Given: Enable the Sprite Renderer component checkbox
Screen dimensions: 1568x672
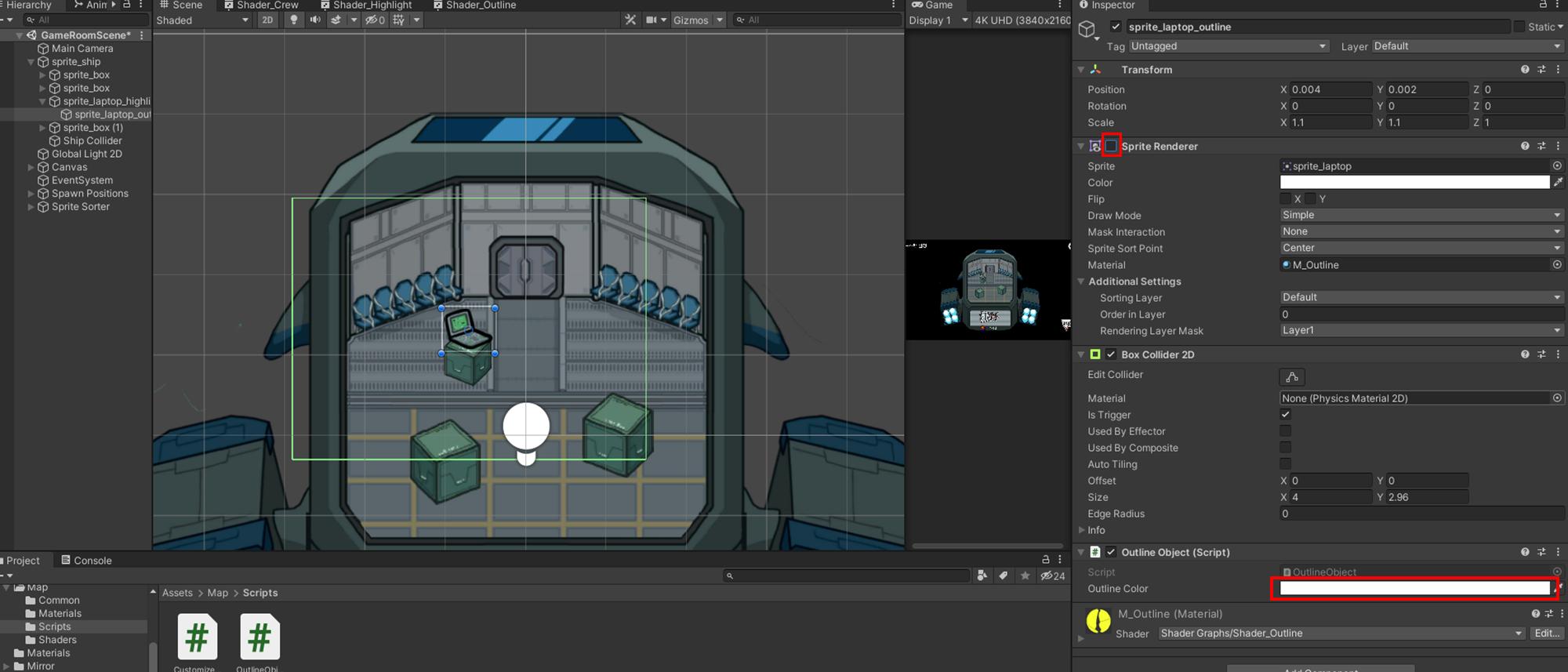Looking at the screenshot, I should click(1111, 146).
